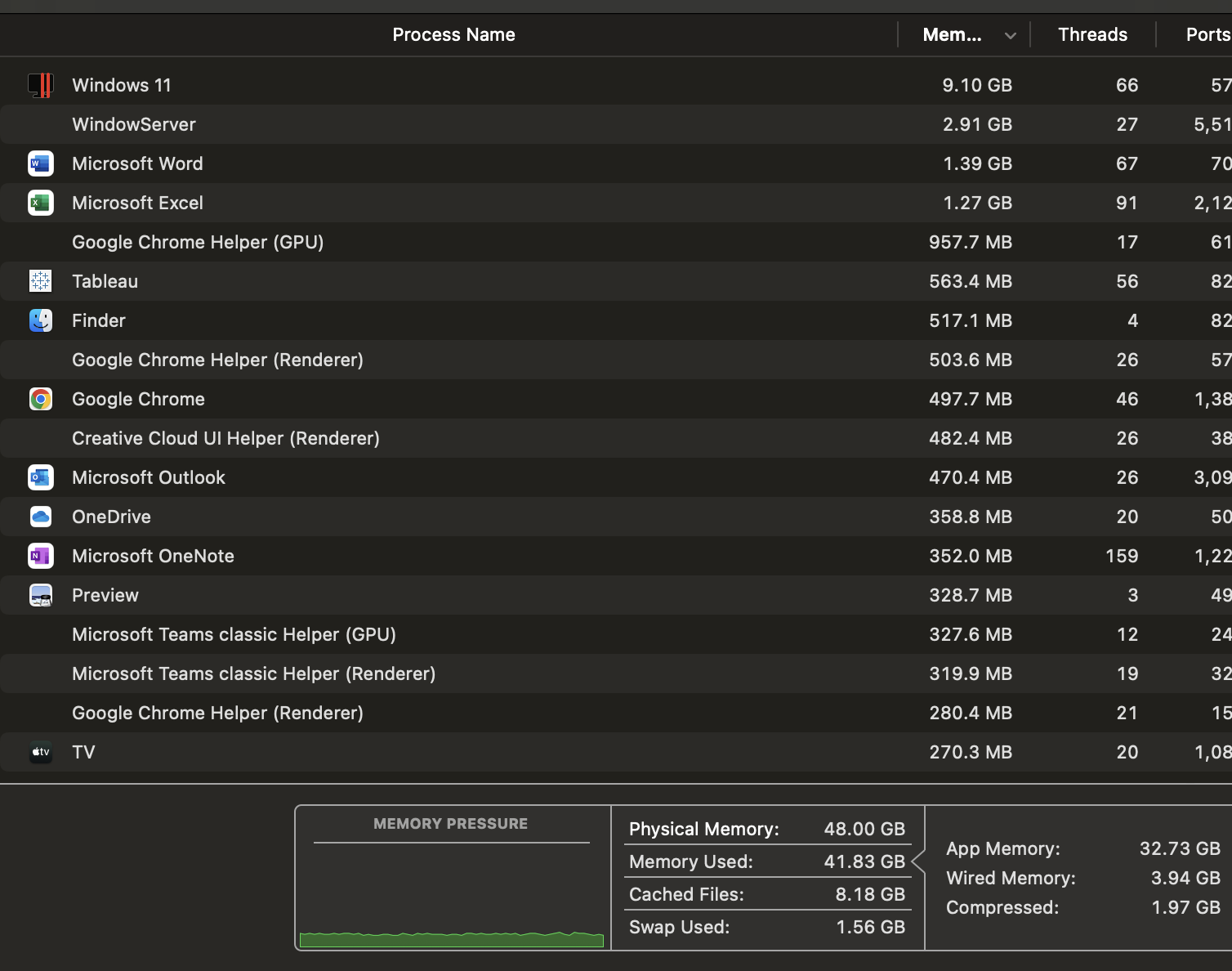Sort by the Ports column header
The image size is (1232, 971).
[1208, 34]
